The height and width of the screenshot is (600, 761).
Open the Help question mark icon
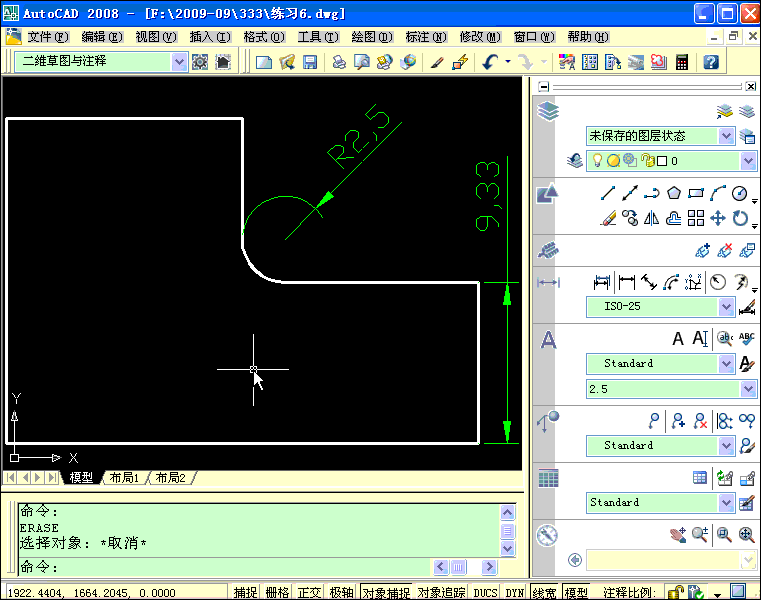(x=711, y=62)
